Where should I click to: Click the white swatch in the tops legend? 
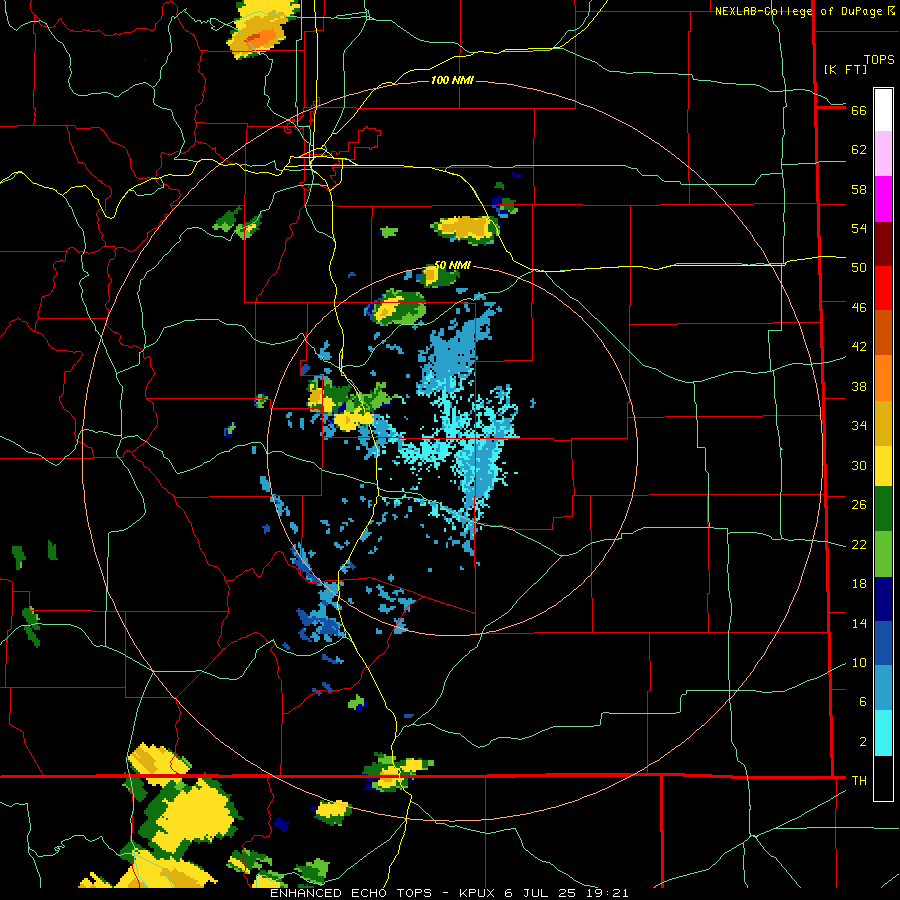[x=883, y=110]
